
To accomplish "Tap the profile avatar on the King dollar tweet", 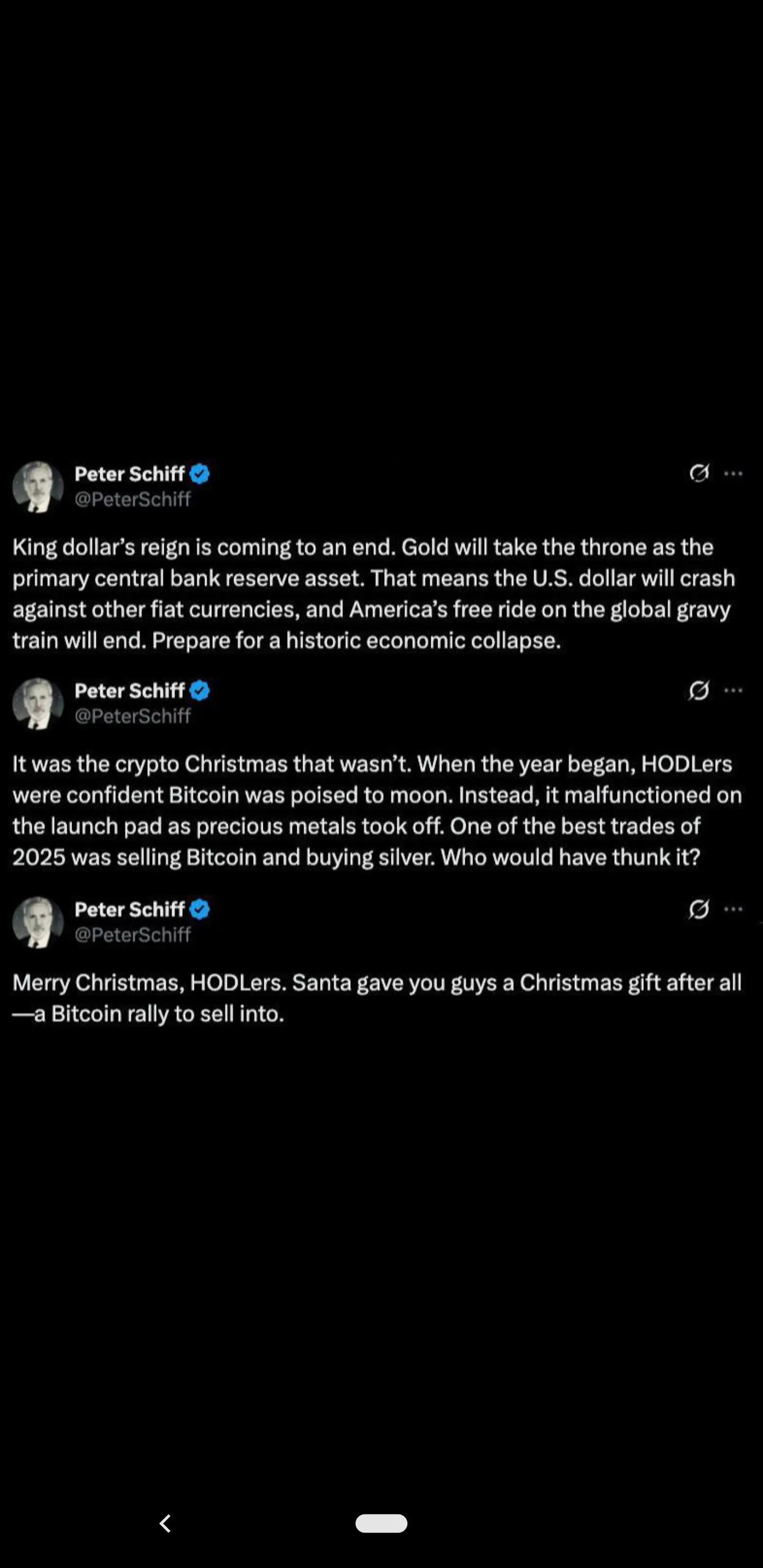I will pos(38,486).
